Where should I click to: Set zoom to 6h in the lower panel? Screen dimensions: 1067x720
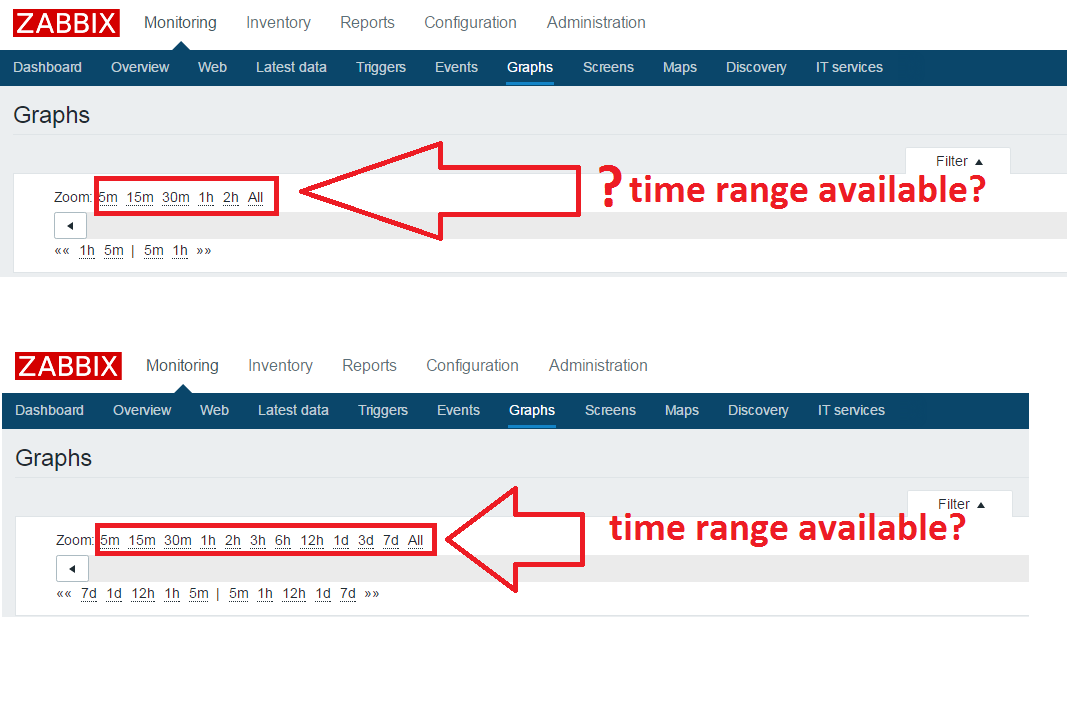click(283, 540)
